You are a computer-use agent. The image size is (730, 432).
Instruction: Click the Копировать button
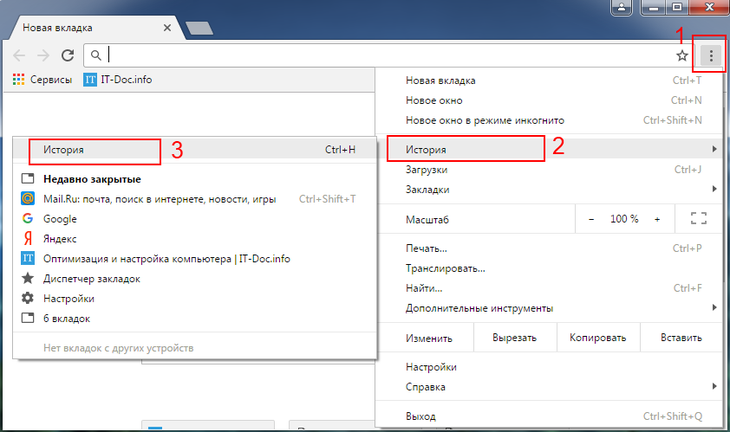coord(598,338)
